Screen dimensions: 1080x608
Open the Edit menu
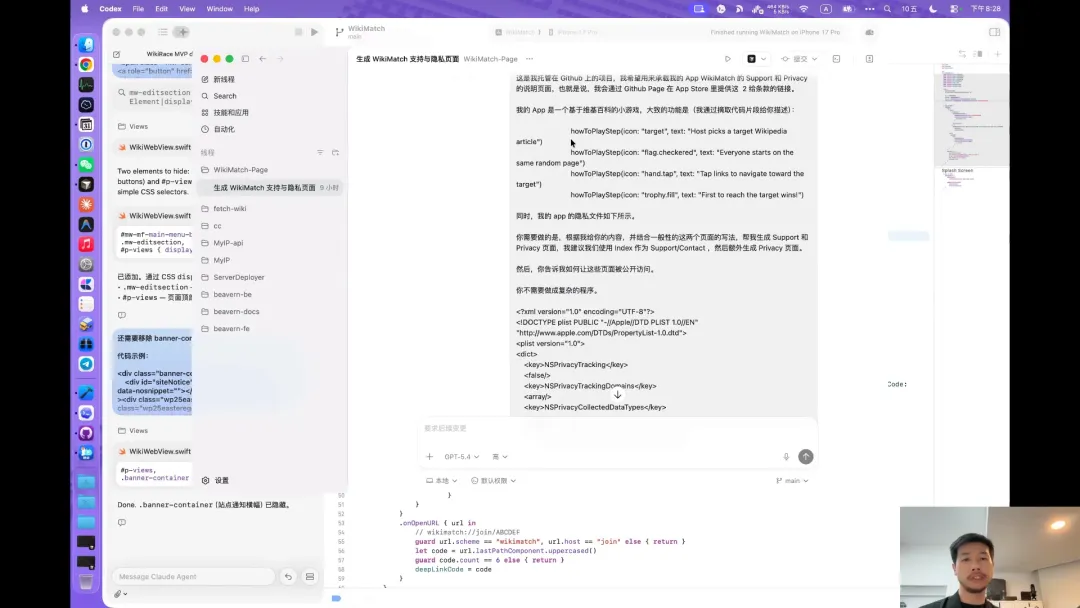(x=161, y=9)
